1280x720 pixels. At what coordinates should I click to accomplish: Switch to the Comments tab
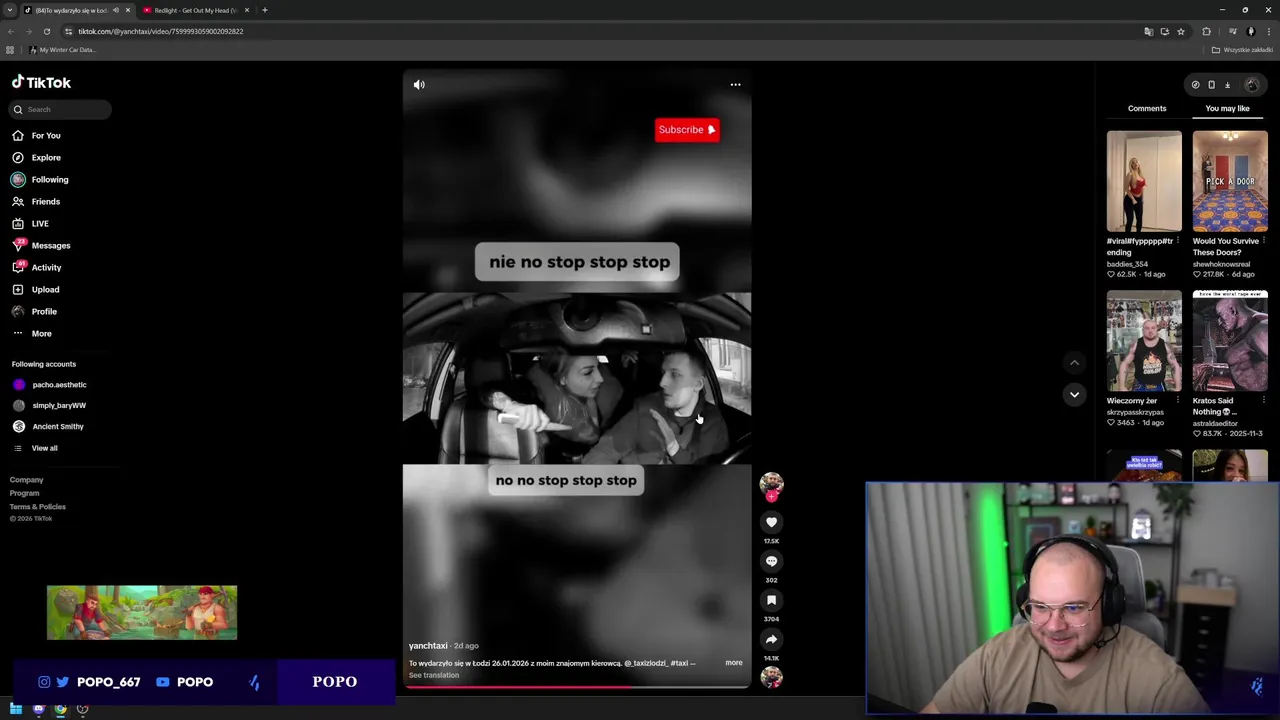(x=1147, y=108)
